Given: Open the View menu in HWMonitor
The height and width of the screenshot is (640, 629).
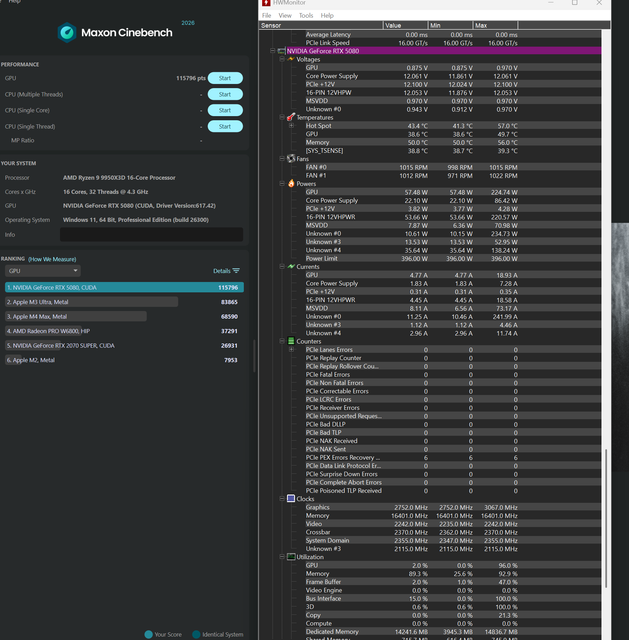Looking at the screenshot, I should pos(285,16).
